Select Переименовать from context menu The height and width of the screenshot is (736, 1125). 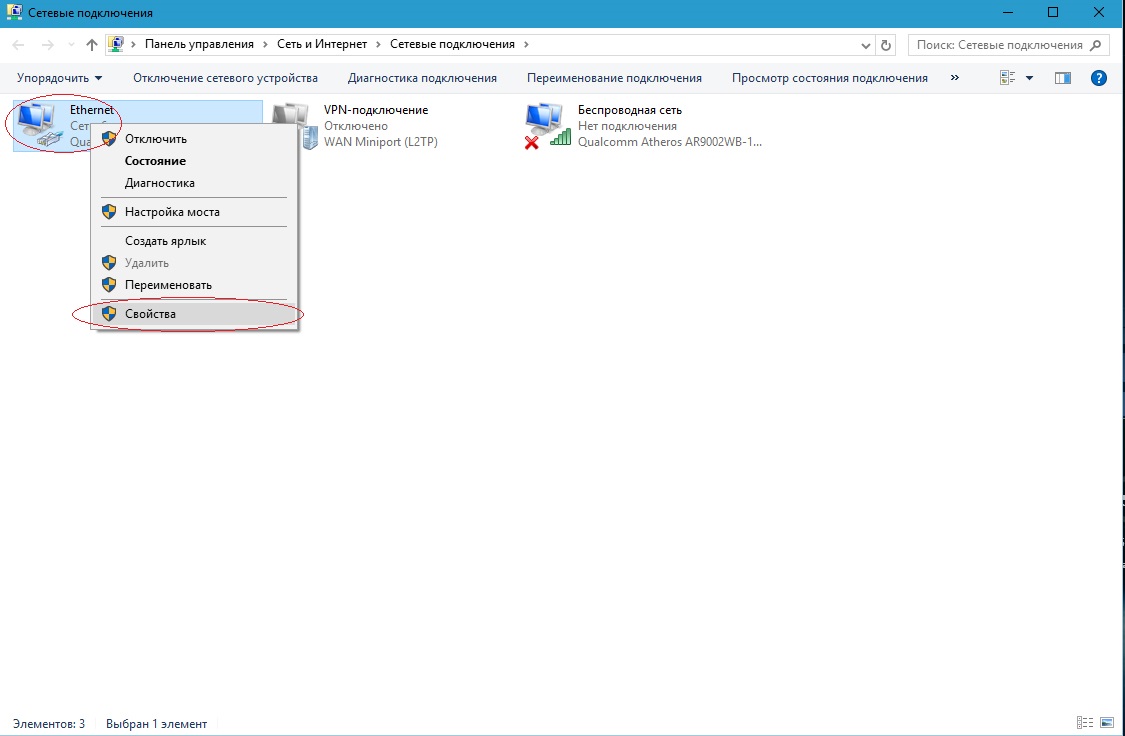click(x=168, y=285)
